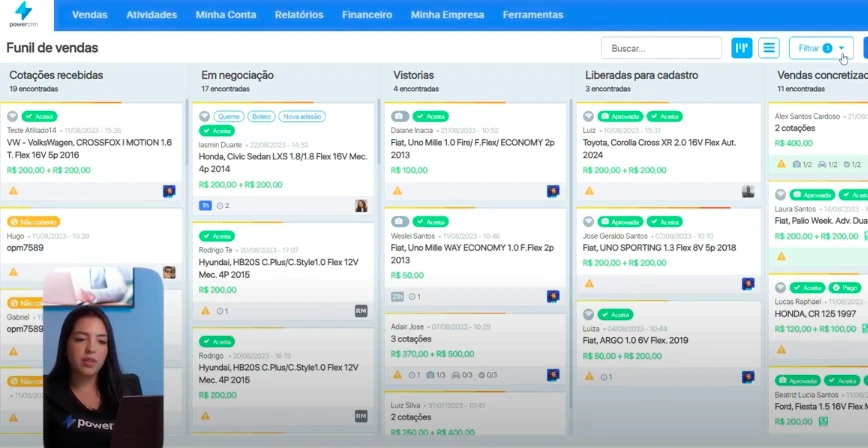
Task: Click the 21h badge on Weslei card
Action: 397,296
